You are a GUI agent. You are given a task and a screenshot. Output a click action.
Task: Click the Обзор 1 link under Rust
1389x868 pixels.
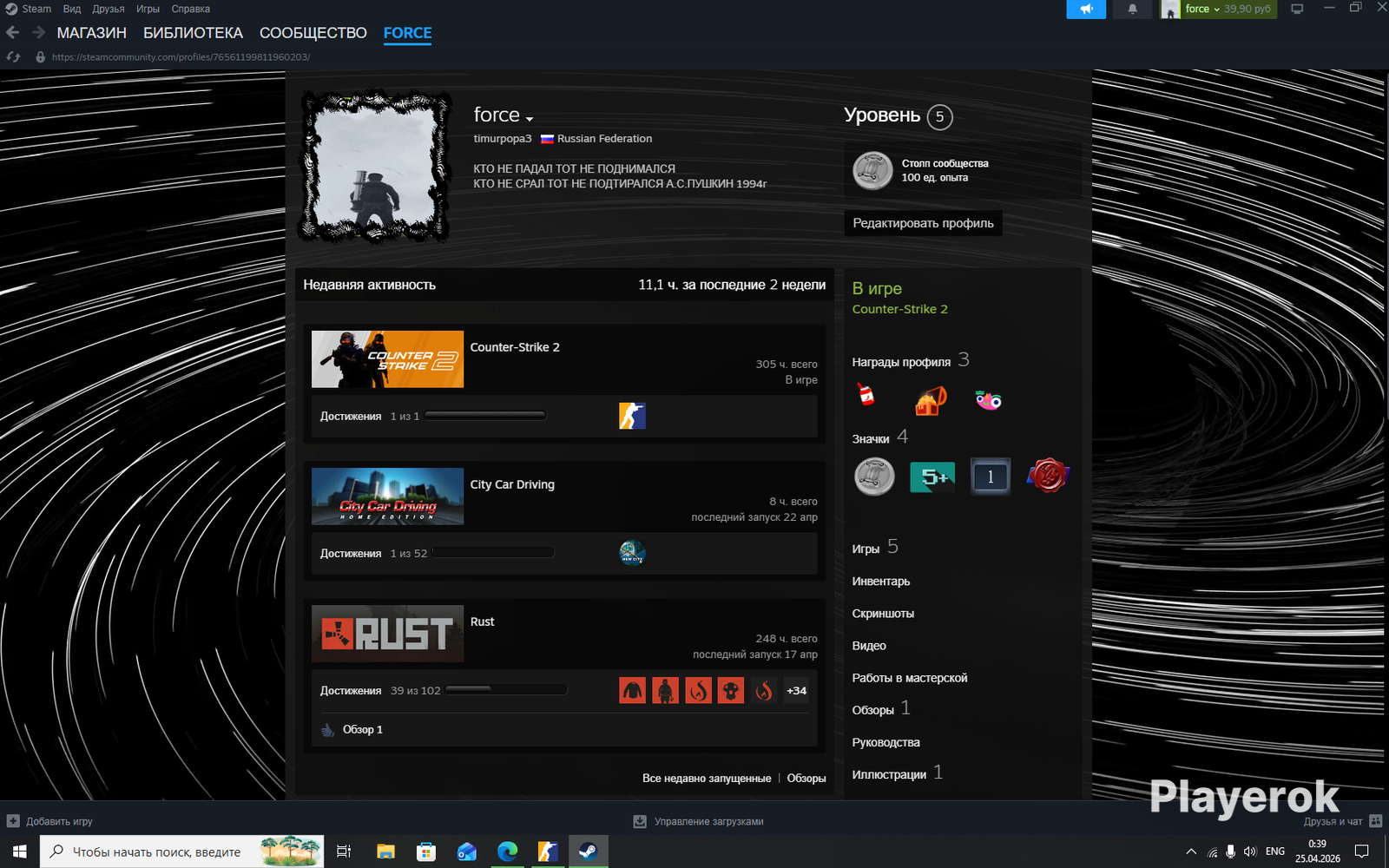[x=362, y=729]
